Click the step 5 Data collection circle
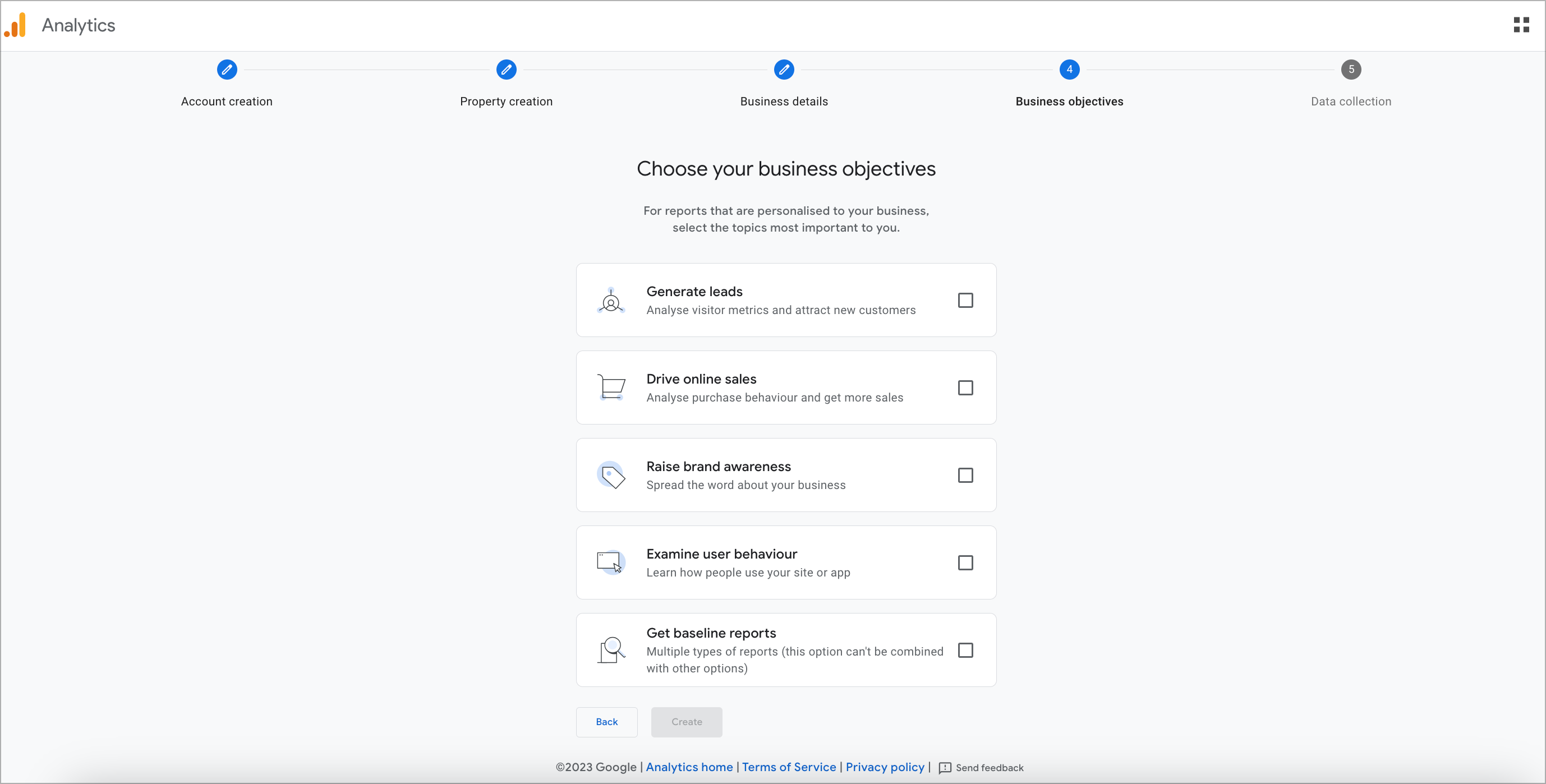 [x=1350, y=70]
